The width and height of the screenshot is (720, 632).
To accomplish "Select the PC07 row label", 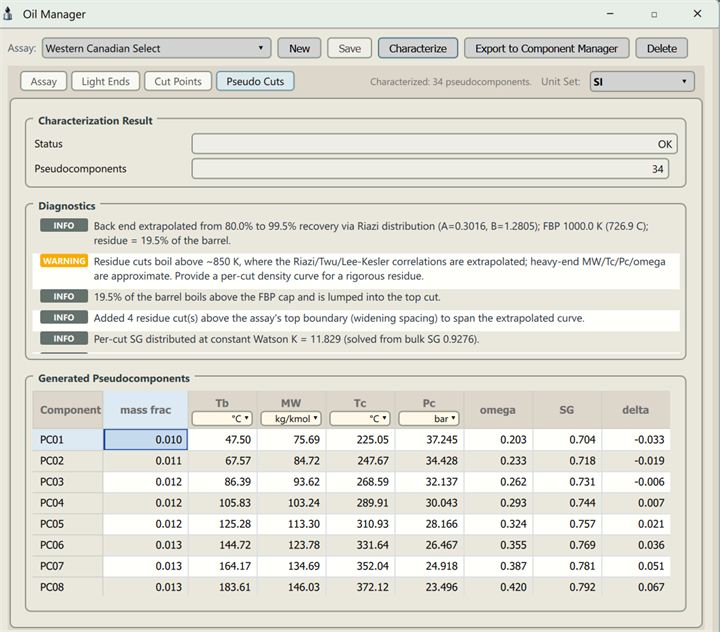I will [68, 566].
